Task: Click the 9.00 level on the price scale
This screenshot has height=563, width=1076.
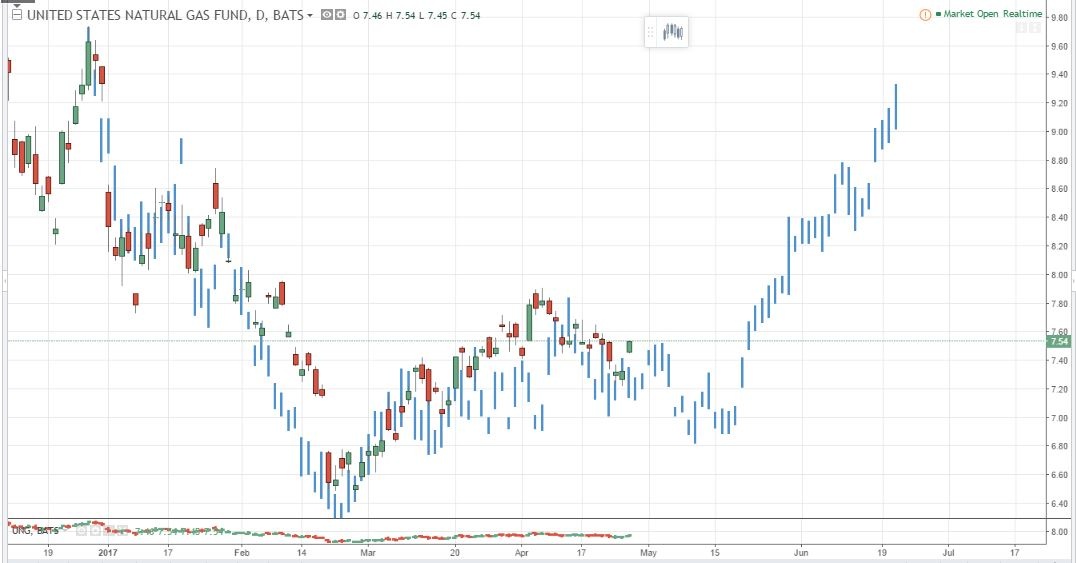Action: [x=1057, y=132]
